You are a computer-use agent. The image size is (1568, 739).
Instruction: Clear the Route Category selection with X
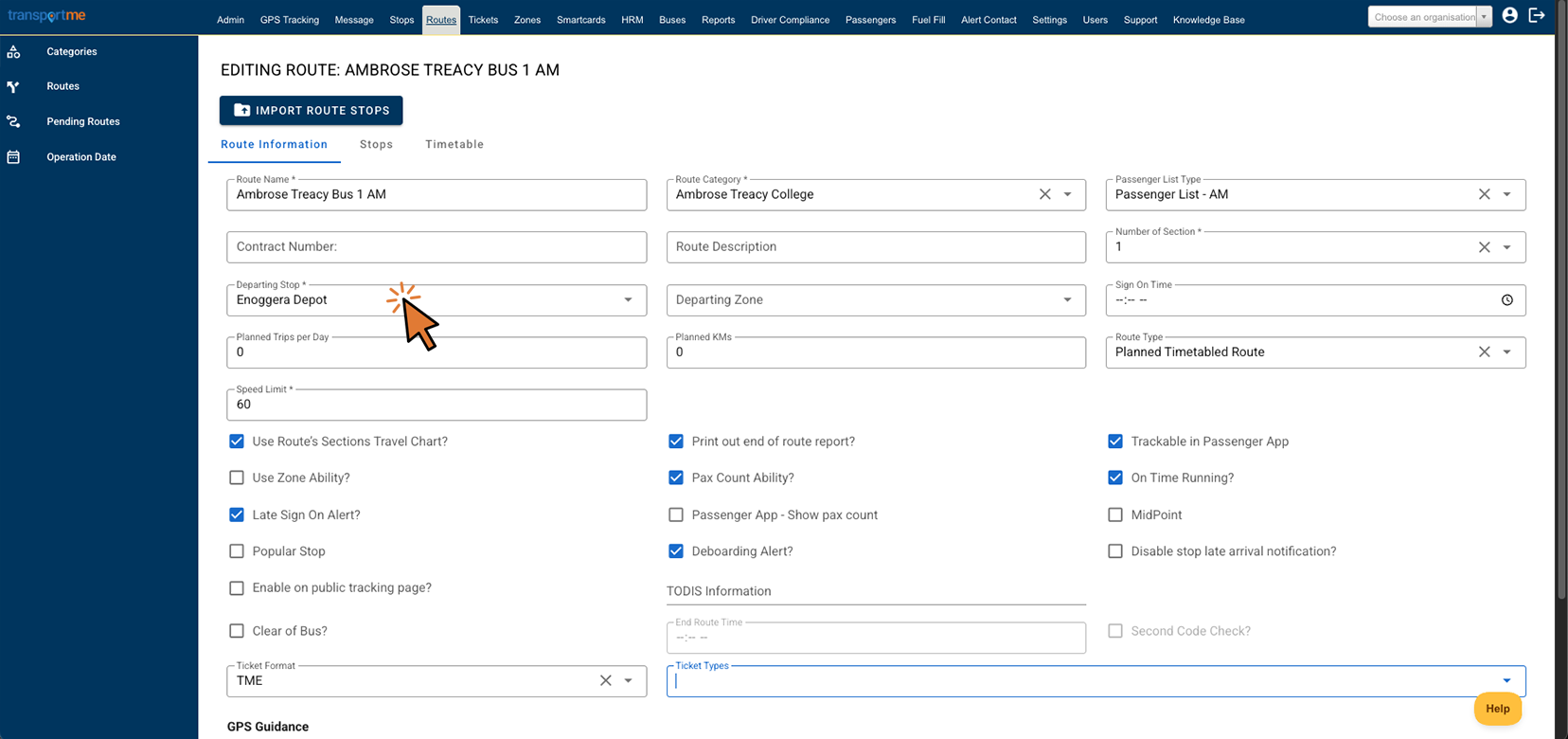(1045, 194)
